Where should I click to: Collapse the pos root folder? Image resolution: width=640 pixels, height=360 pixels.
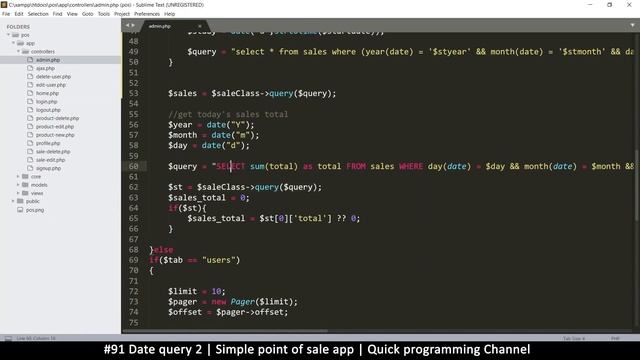pos(8,35)
